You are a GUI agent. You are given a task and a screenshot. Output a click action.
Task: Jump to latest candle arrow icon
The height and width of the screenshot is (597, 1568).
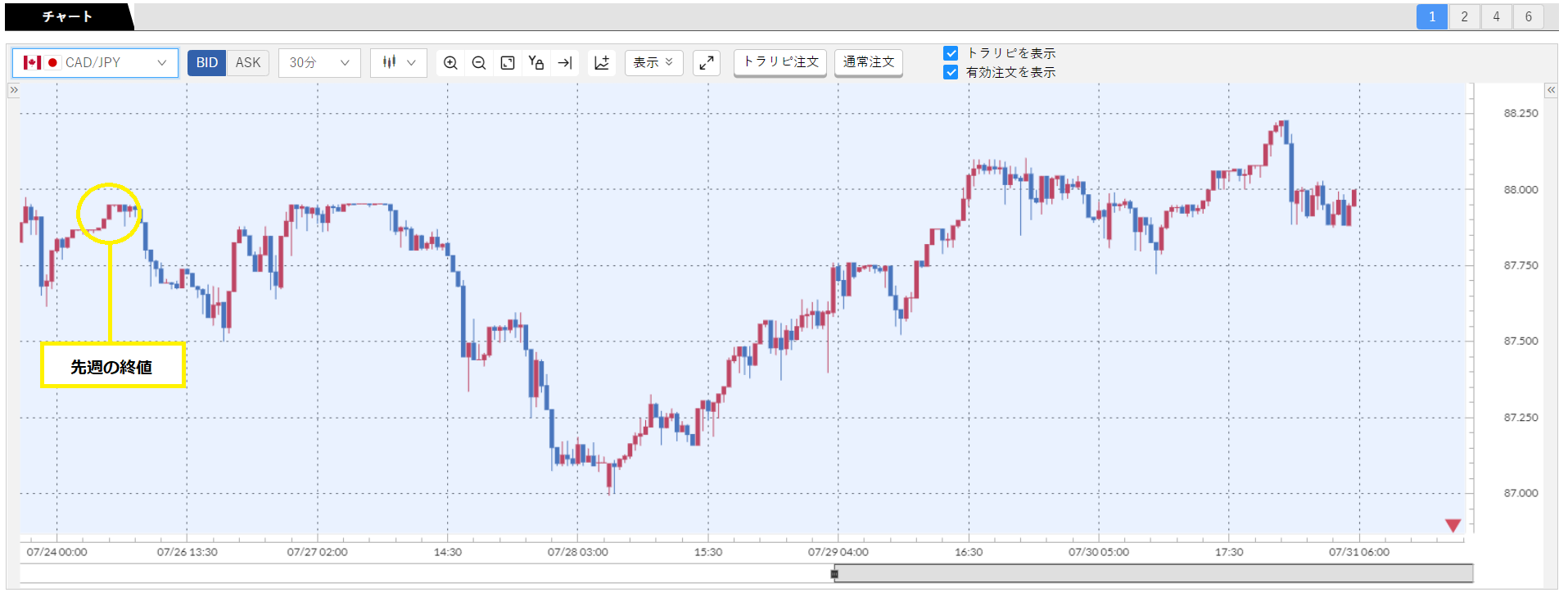pyautogui.click(x=565, y=62)
